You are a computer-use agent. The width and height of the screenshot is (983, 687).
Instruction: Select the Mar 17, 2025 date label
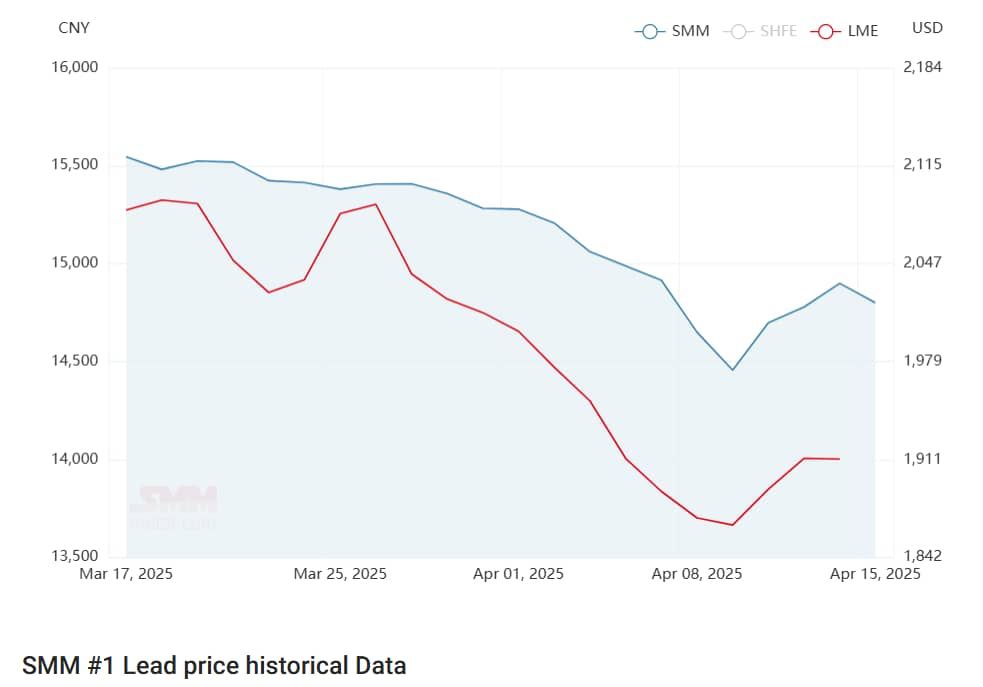(126, 574)
